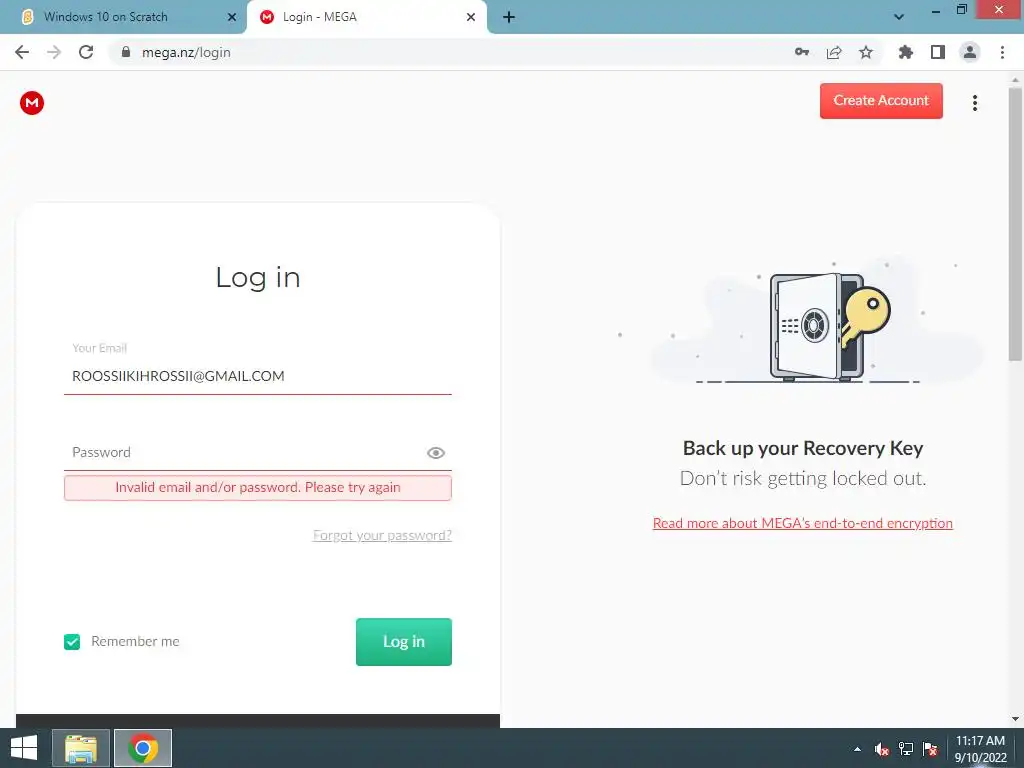The height and width of the screenshot is (768, 1024).
Task: Select the Login - MEGA tab
Action: pyautogui.click(x=367, y=17)
